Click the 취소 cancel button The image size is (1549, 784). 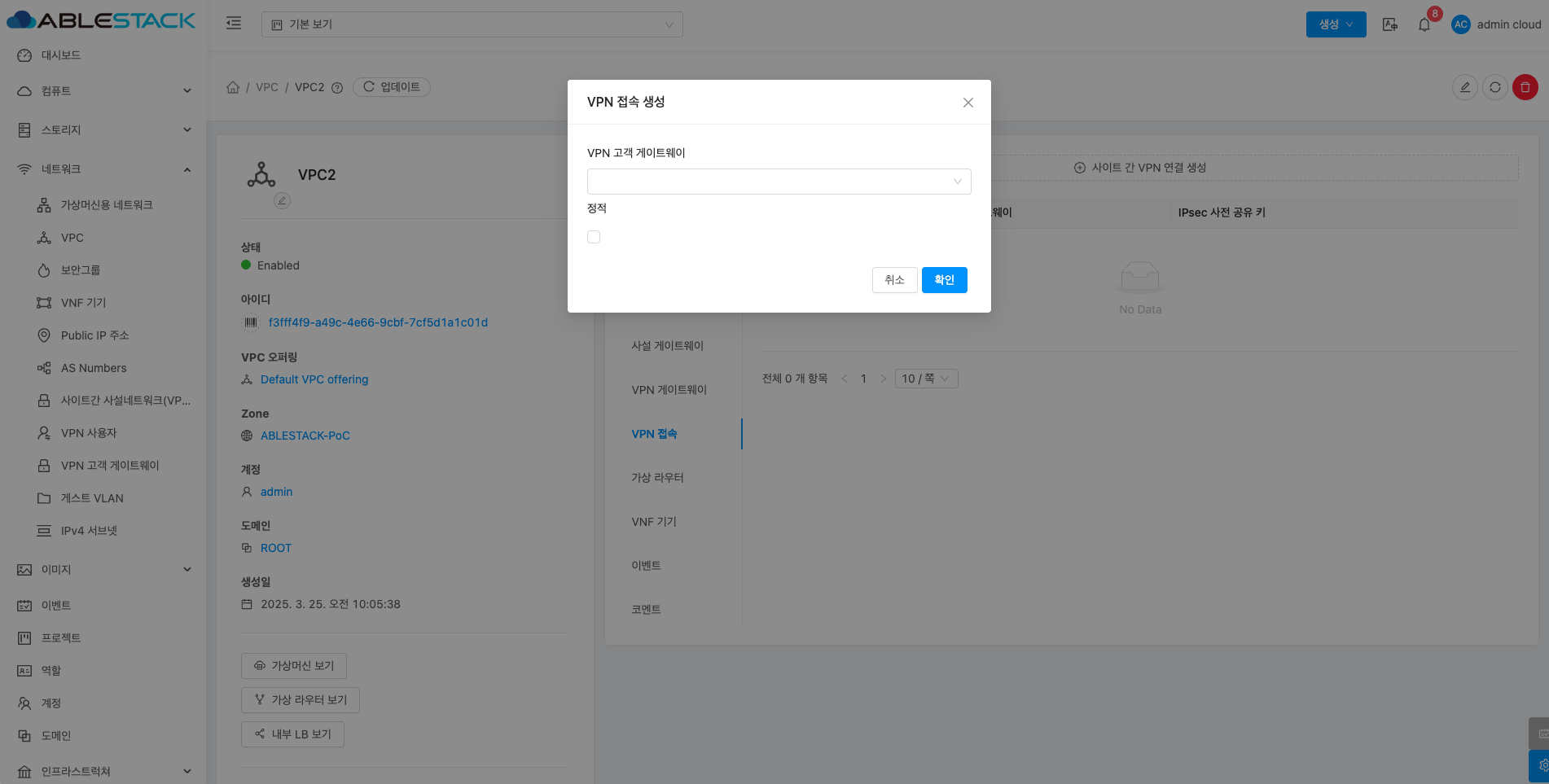[x=894, y=280]
